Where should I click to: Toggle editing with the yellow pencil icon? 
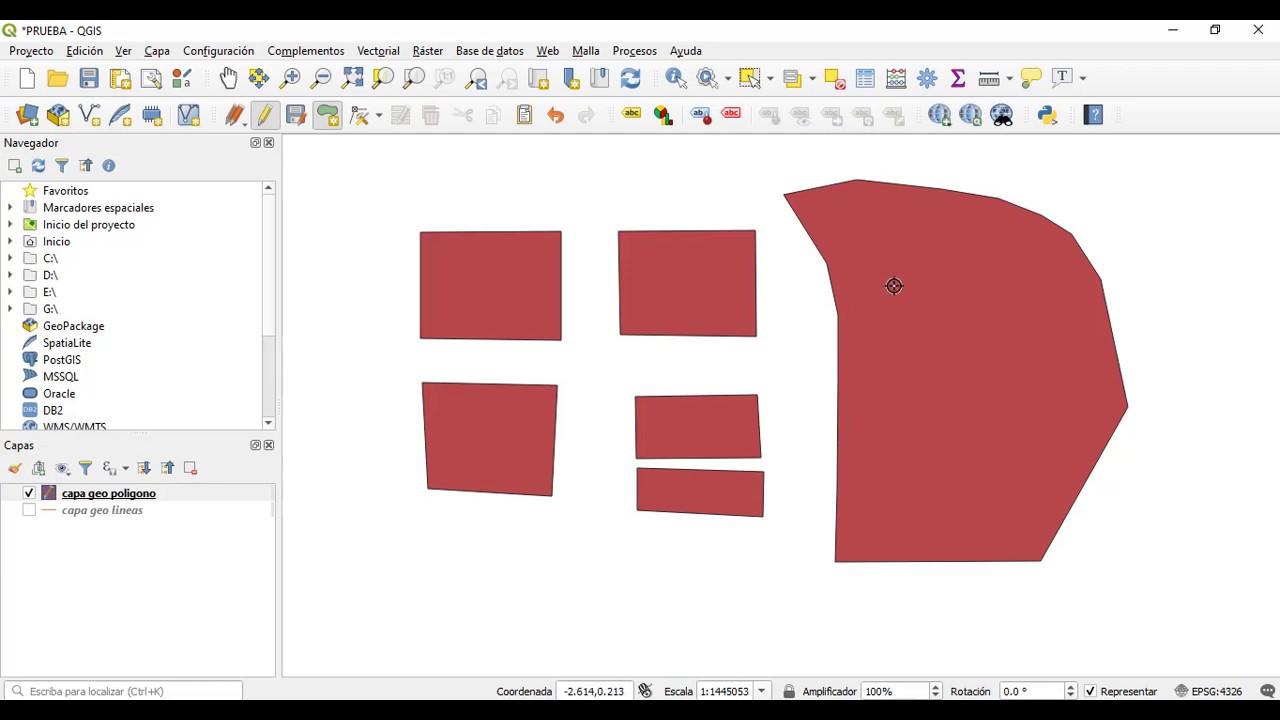tap(264, 116)
